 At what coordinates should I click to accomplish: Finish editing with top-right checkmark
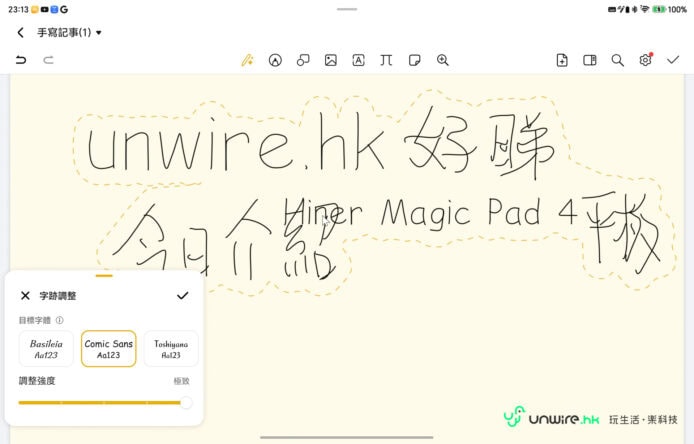point(673,59)
